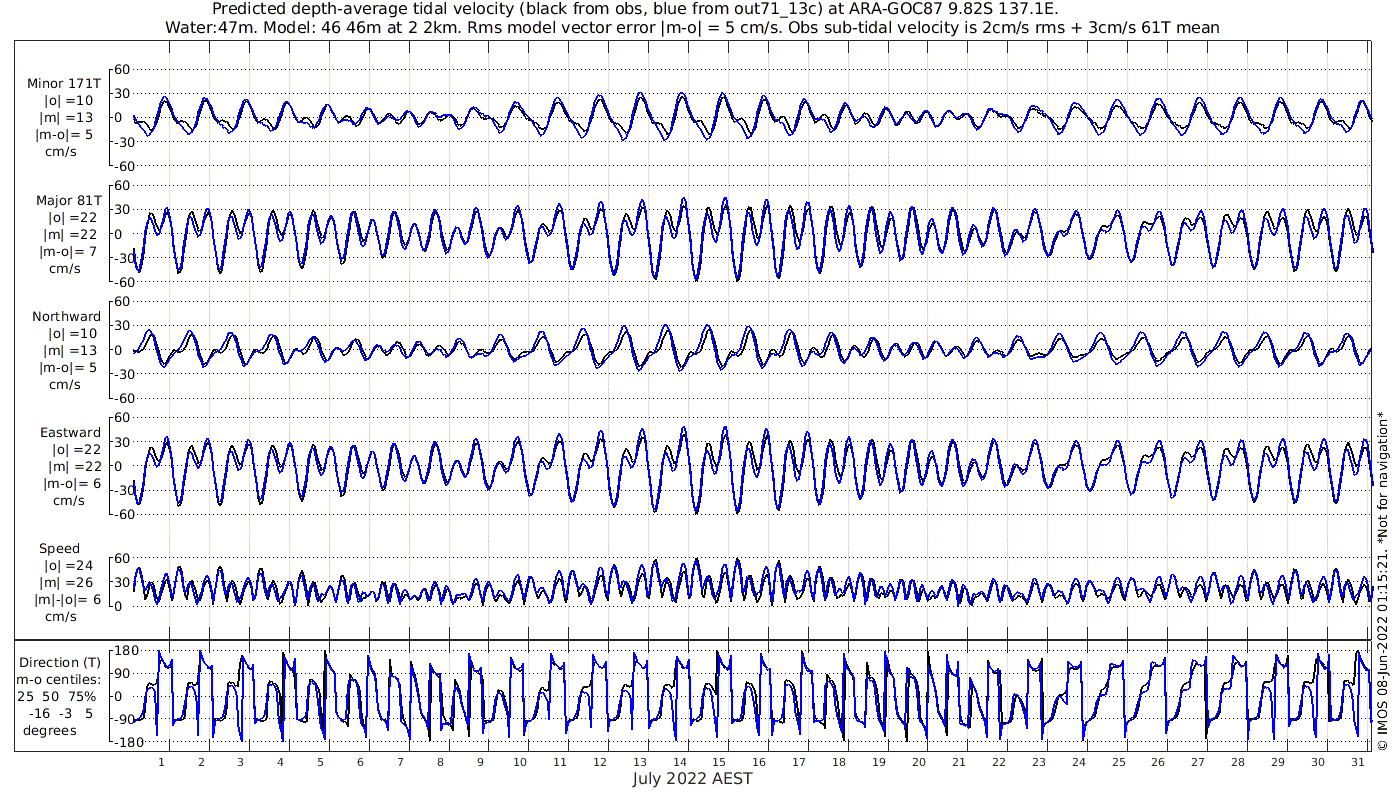Image resolution: width=1400 pixels, height=800 pixels.
Task: Click the 60 tick on Speed axis
Action: (x=123, y=558)
